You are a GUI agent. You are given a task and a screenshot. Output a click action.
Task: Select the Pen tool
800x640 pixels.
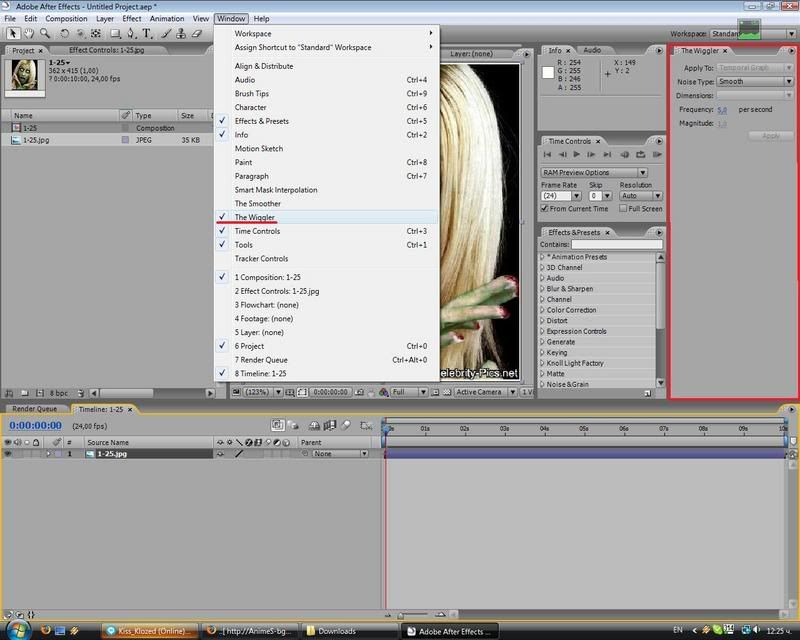(x=131, y=34)
